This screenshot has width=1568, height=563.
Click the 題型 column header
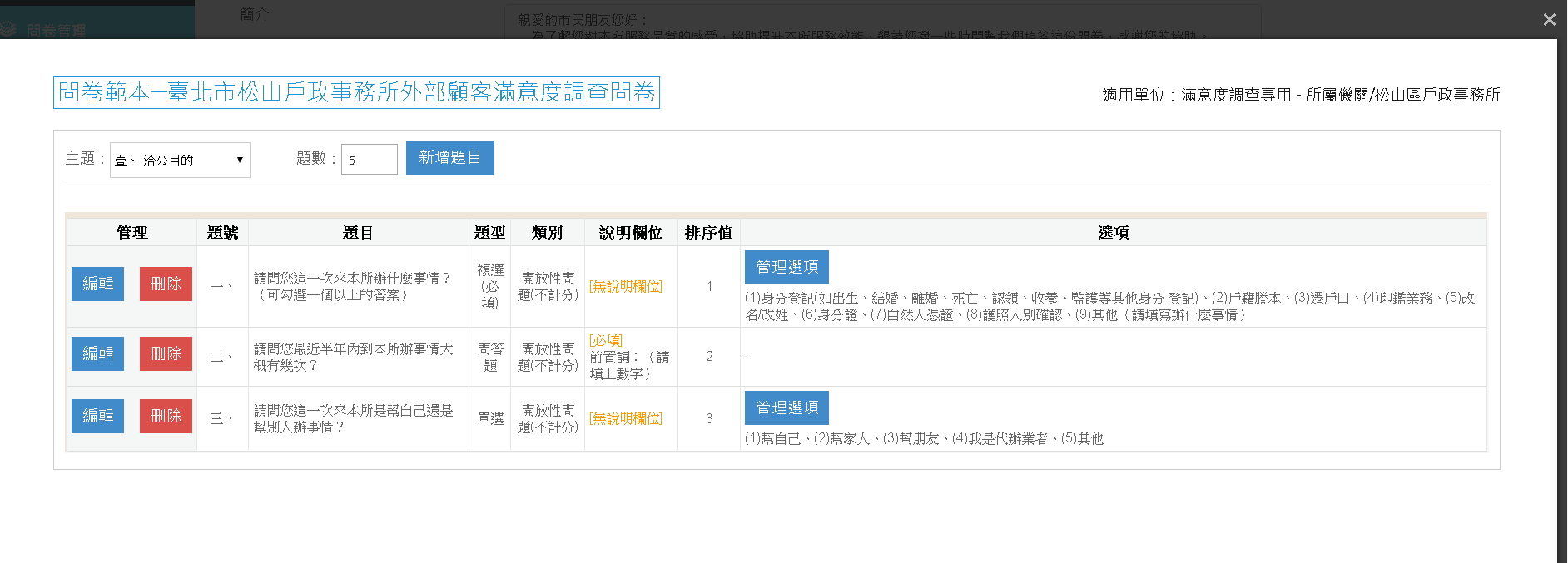point(489,233)
